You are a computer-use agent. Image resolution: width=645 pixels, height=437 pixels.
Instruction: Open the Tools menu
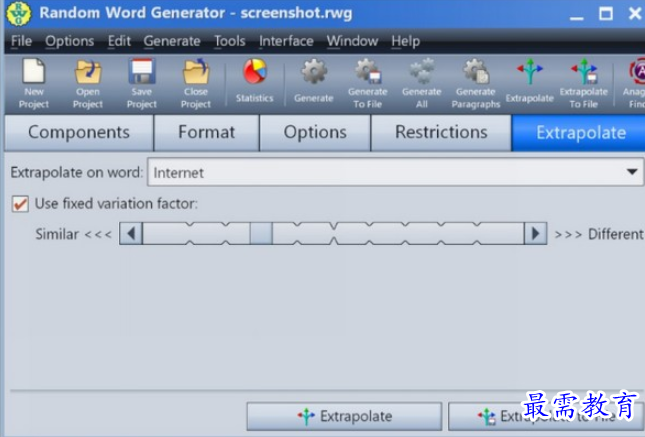(229, 41)
